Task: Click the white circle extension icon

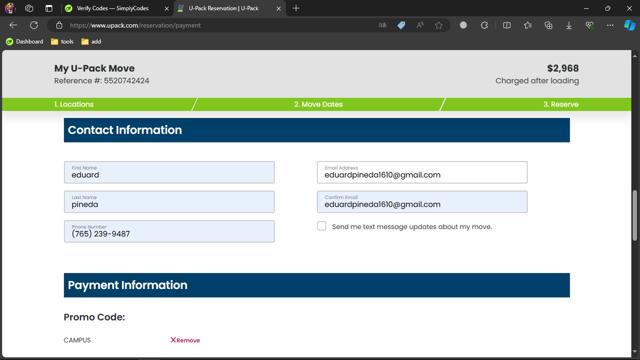Action: (x=463, y=25)
